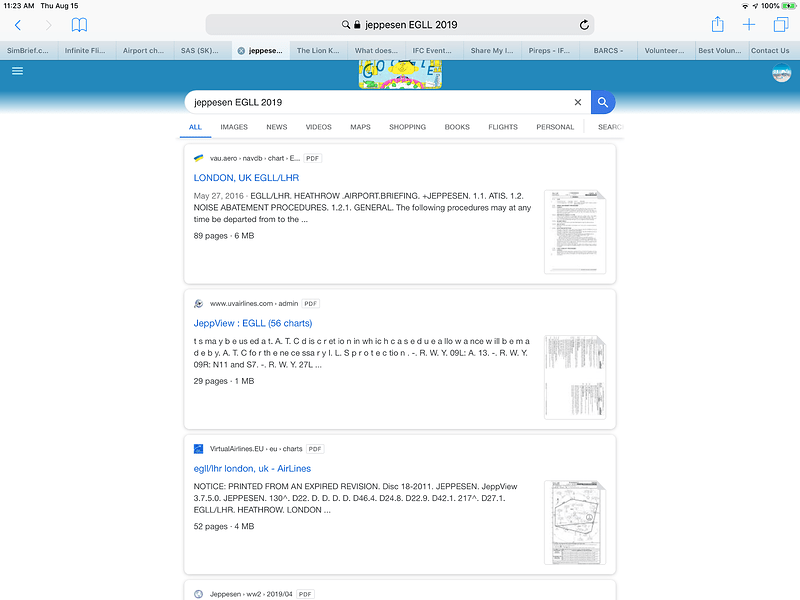Close the jeppesen tab with its X
Screen dimensions: 800x600
tap(241, 51)
